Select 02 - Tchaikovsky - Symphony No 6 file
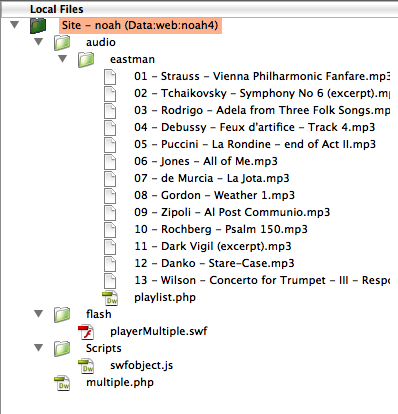398x414 pixels. click(262, 93)
